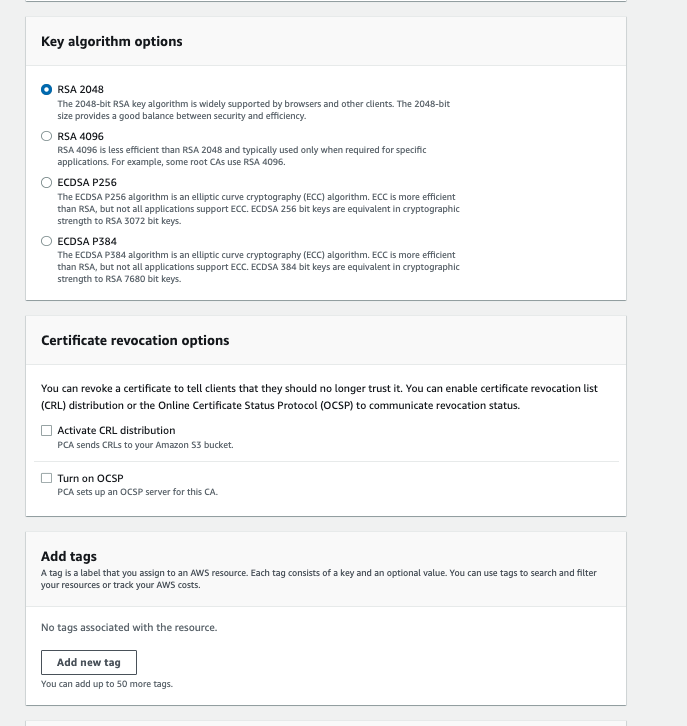Click the Add tags section heading

(x=69, y=556)
